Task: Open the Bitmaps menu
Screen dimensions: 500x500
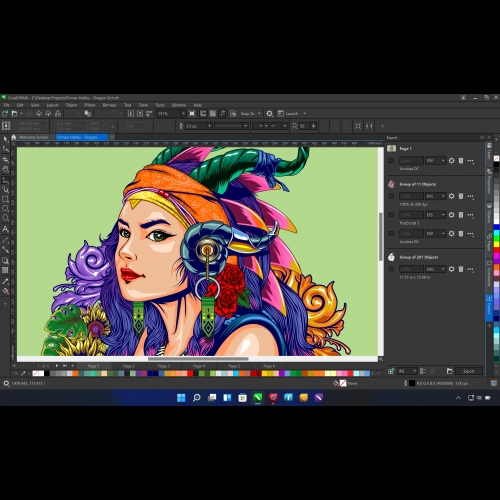Action: click(109, 105)
